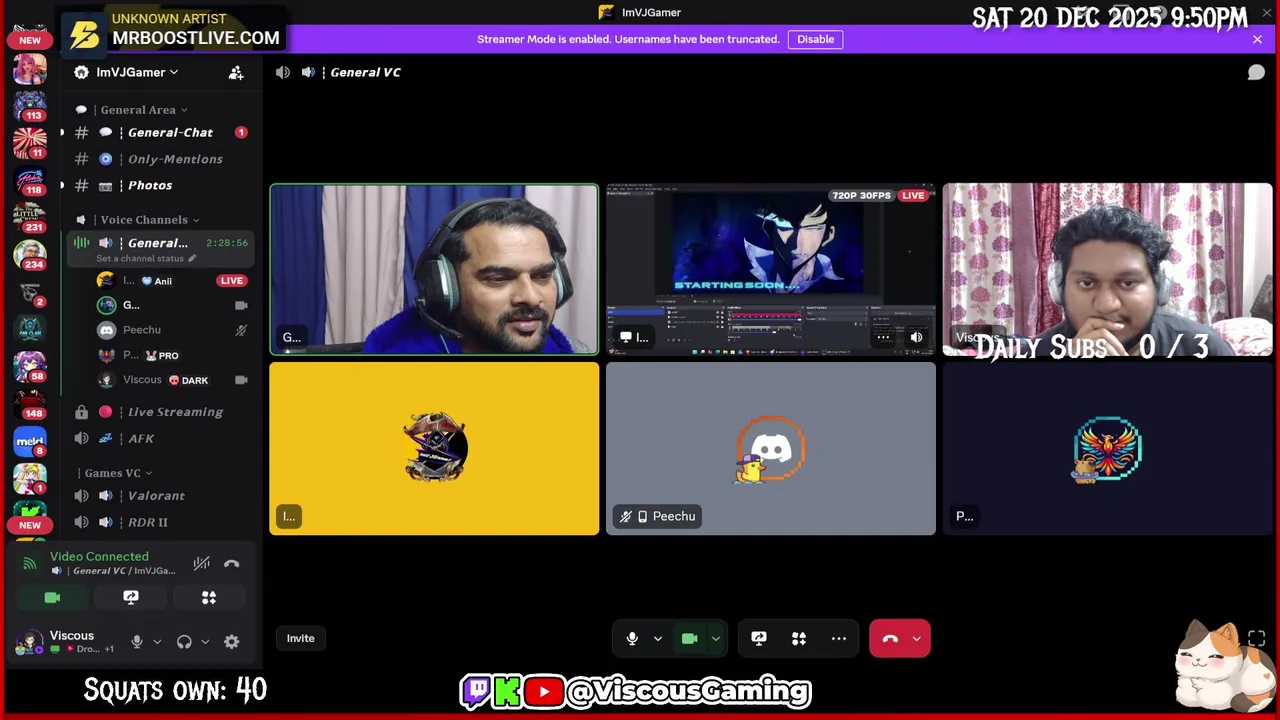1280x720 pixels.
Task: Focus the webcam tile with pink curtains
Action: (1107, 270)
